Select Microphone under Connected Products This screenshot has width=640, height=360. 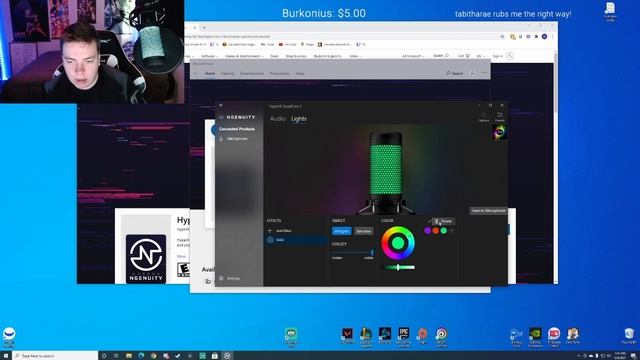237,139
